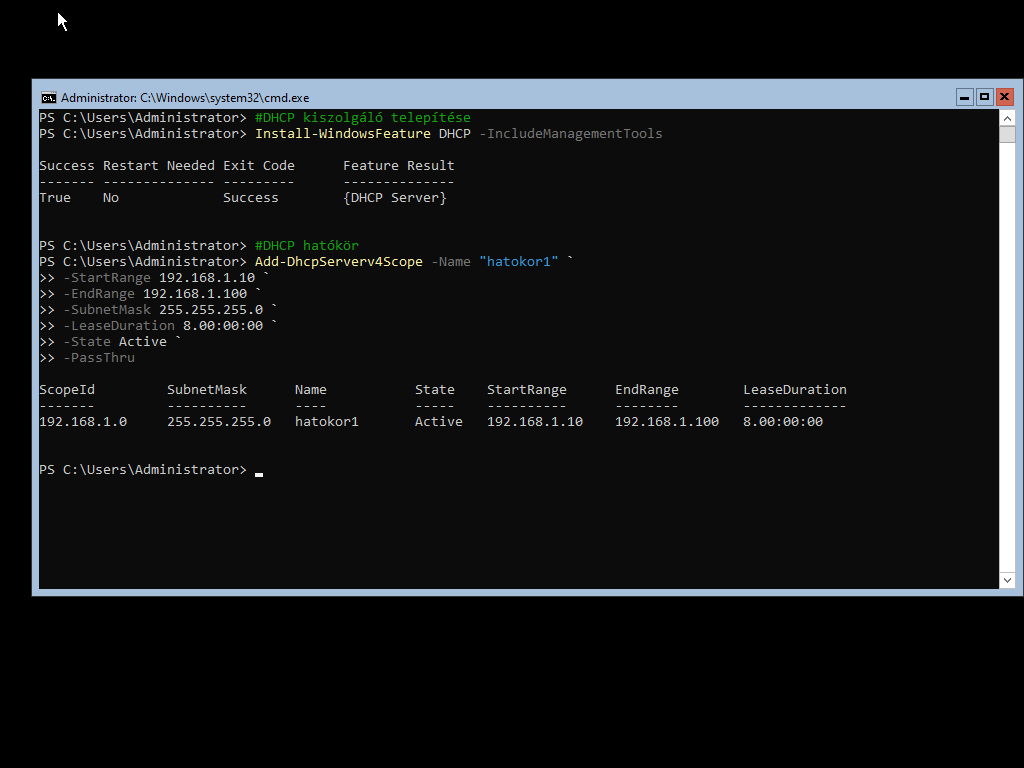This screenshot has width=1024, height=768.
Task: Click the {DHCP Server} feature result
Action: (394, 198)
